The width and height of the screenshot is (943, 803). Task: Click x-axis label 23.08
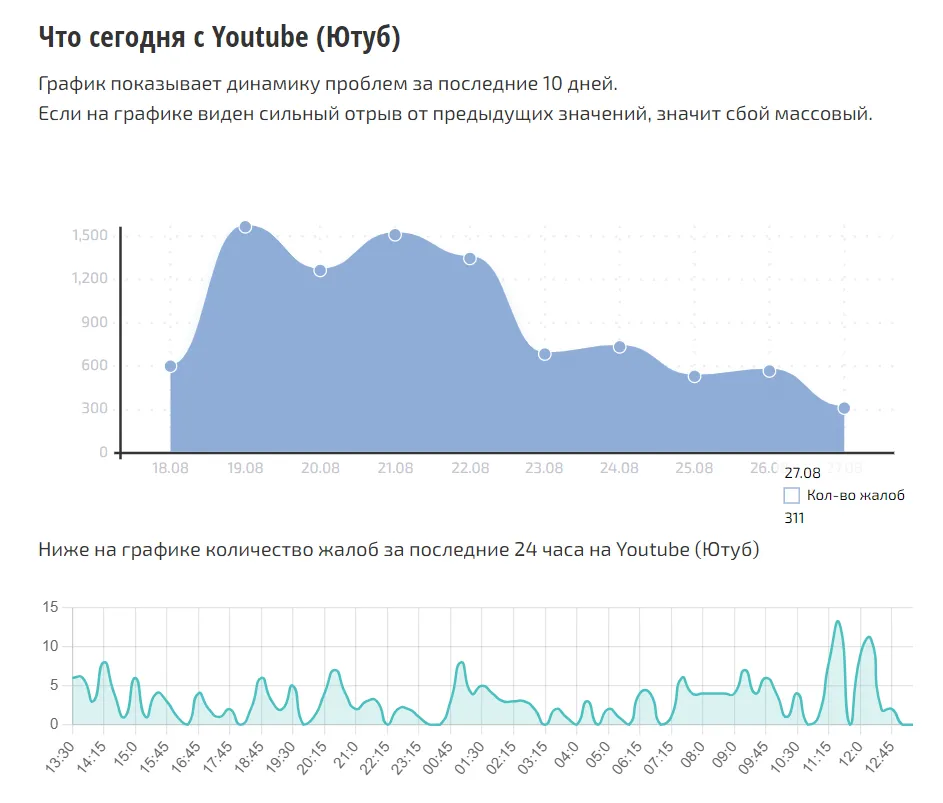pyautogui.click(x=544, y=468)
